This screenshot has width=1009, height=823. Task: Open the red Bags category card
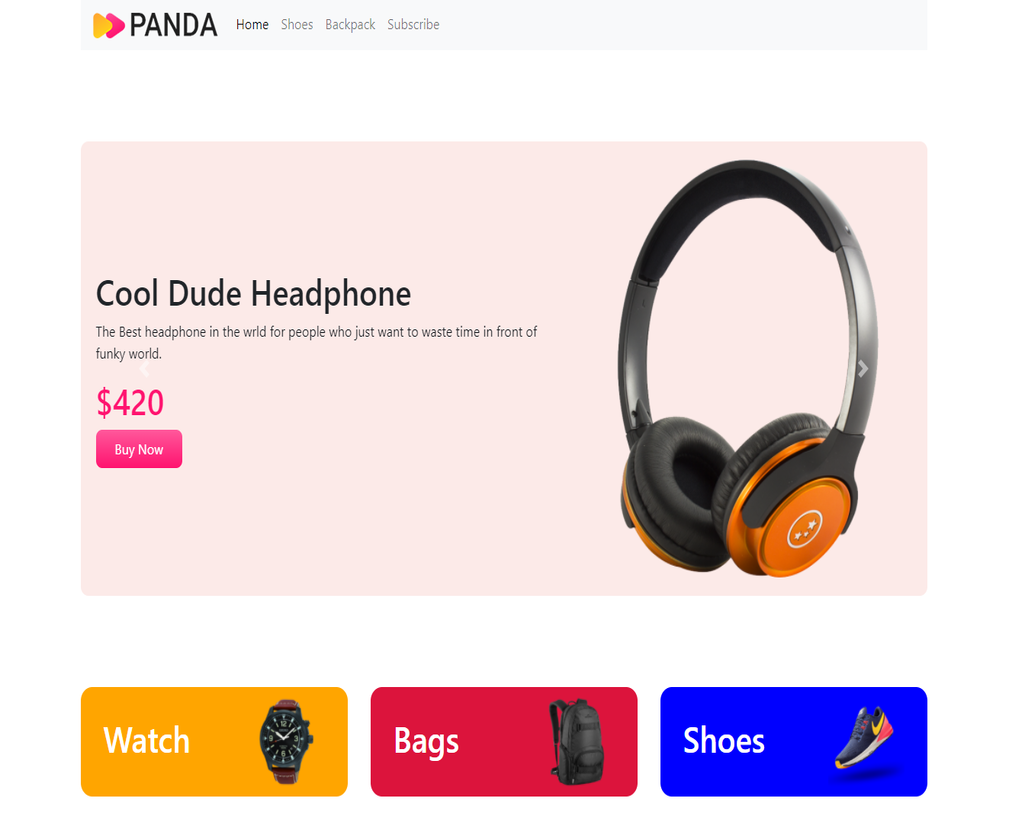pyautogui.click(x=504, y=741)
